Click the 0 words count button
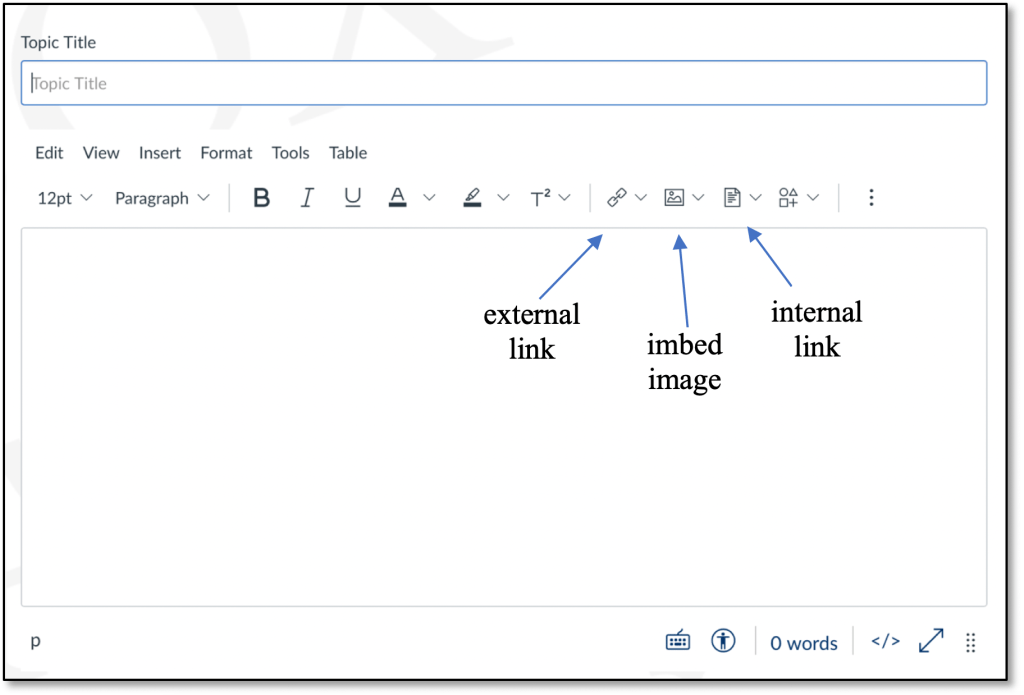The width and height of the screenshot is (1024, 695). (x=803, y=643)
